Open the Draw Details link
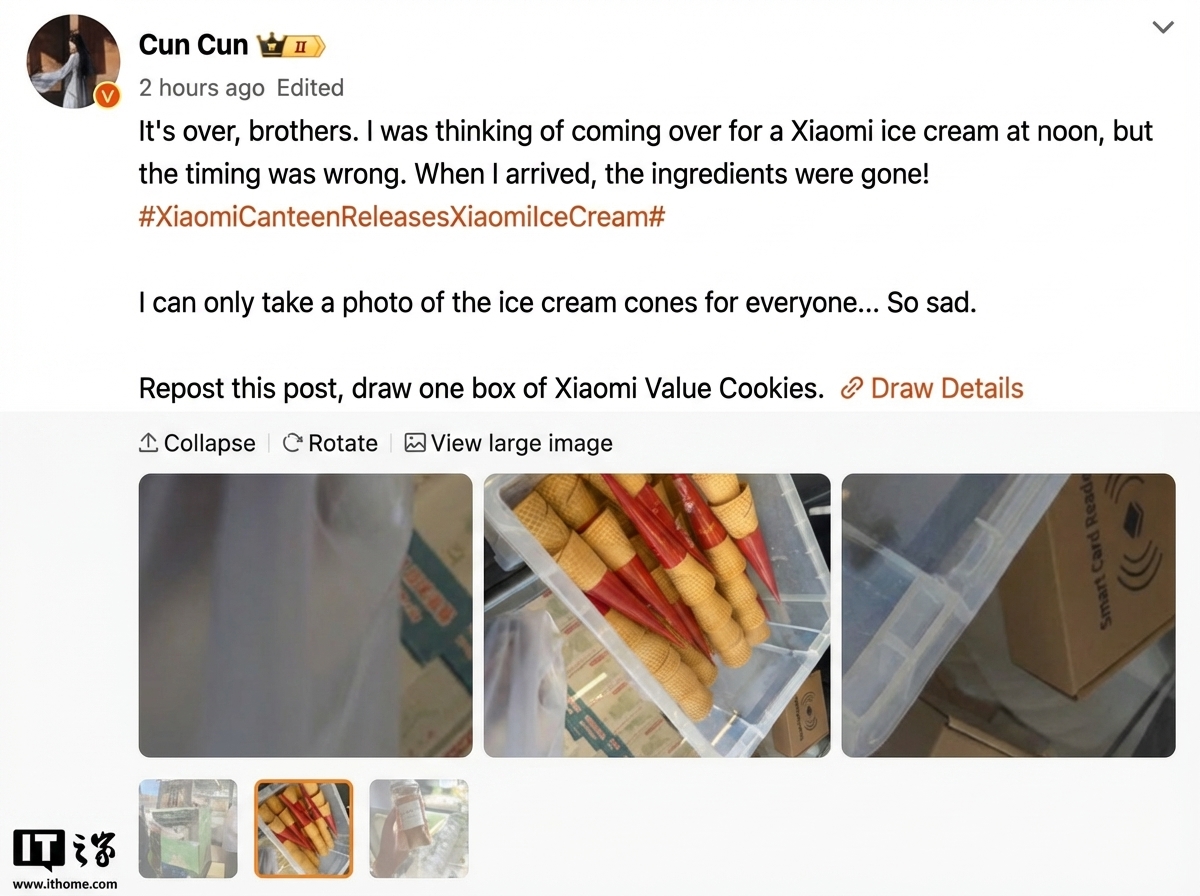This screenshot has height=896, width=1200. (947, 388)
